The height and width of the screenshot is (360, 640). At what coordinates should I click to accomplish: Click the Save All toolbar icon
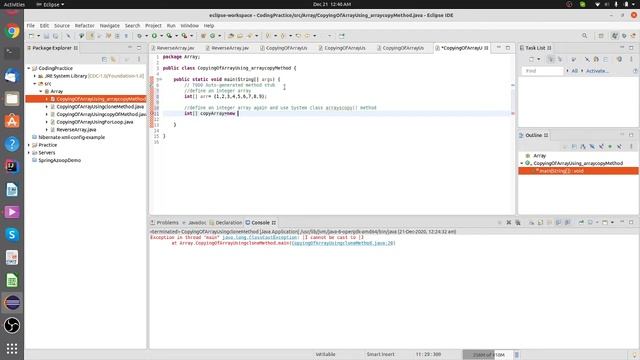55,36
